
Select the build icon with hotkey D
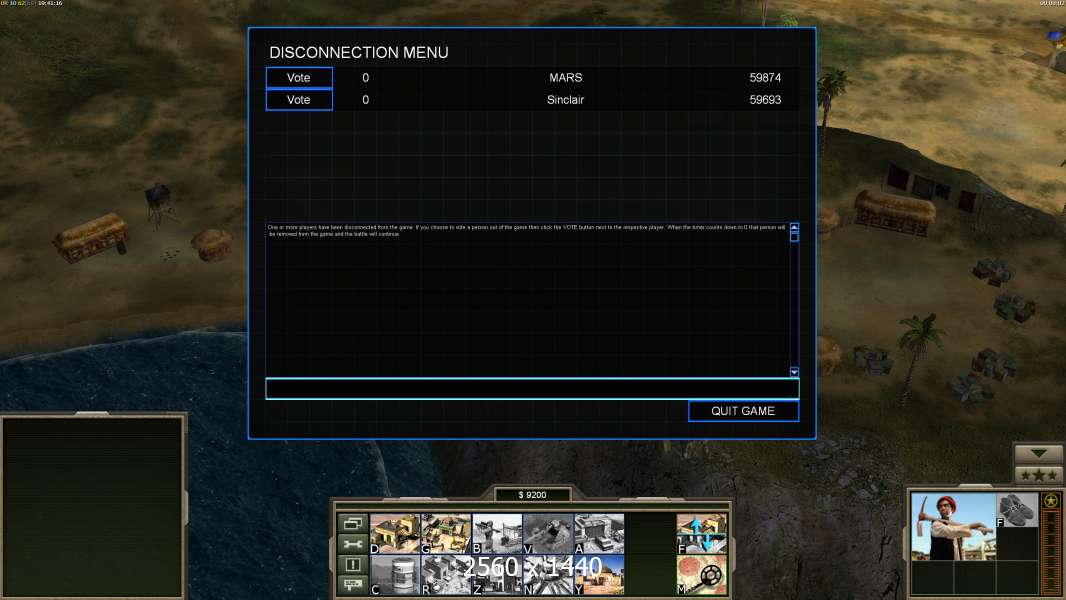coord(395,533)
